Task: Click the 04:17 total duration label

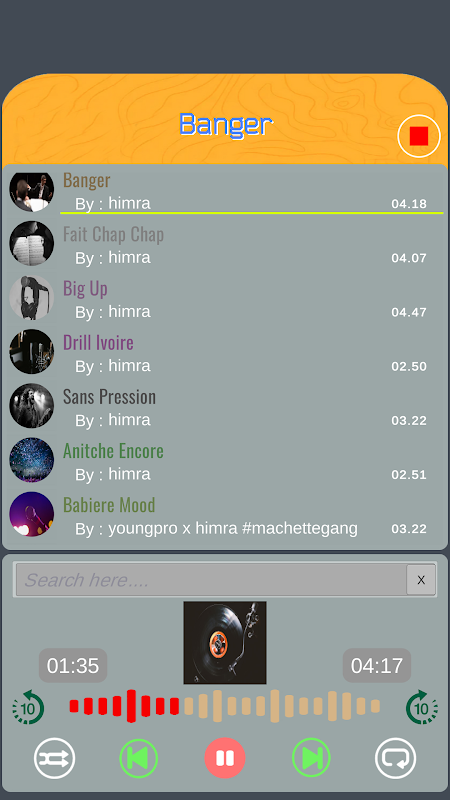Action: pyautogui.click(x=377, y=665)
